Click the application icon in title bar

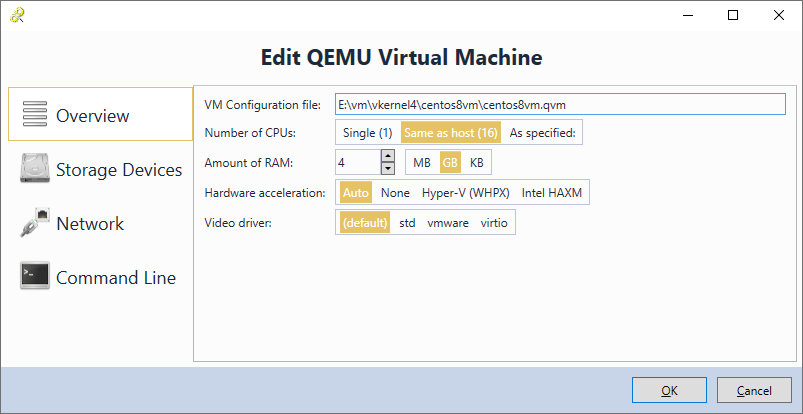click(x=17, y=15)
